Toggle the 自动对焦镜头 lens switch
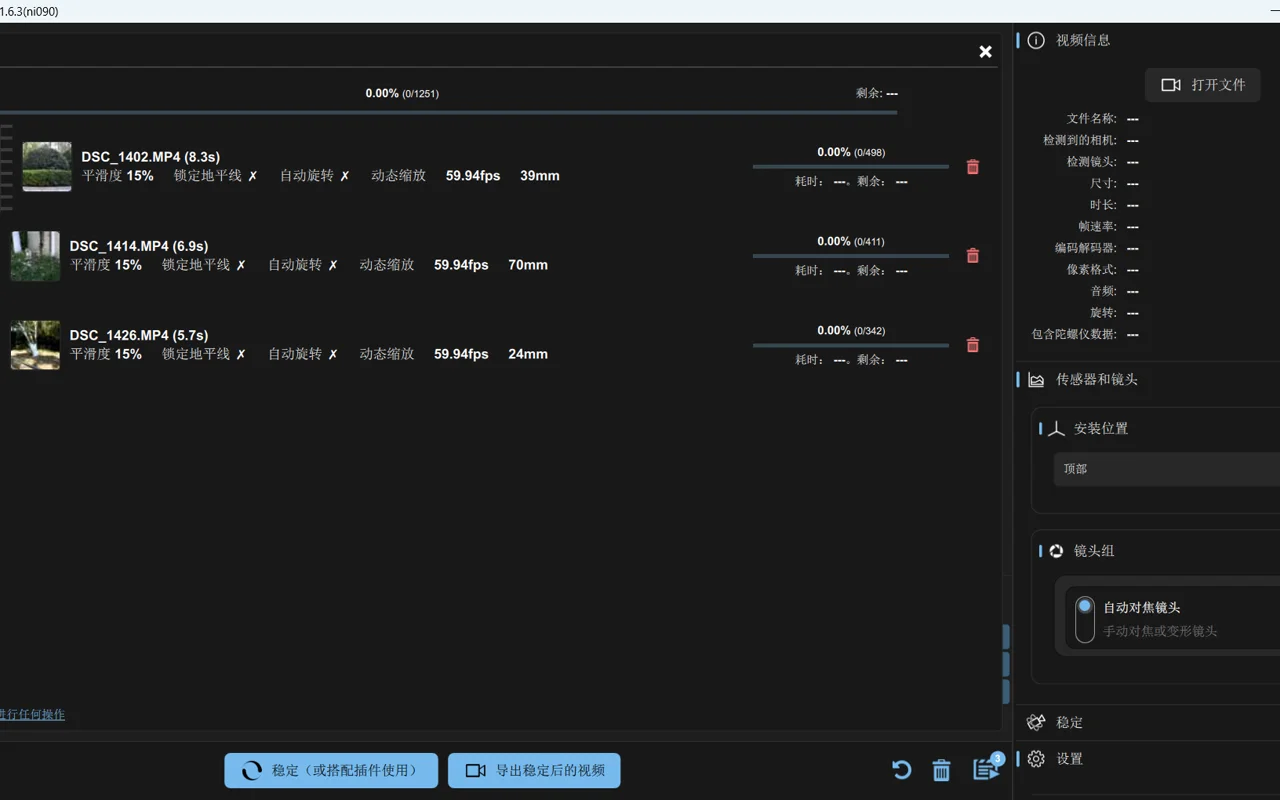This screenshot has height=800, width=1280. [x=1084, y=619]
